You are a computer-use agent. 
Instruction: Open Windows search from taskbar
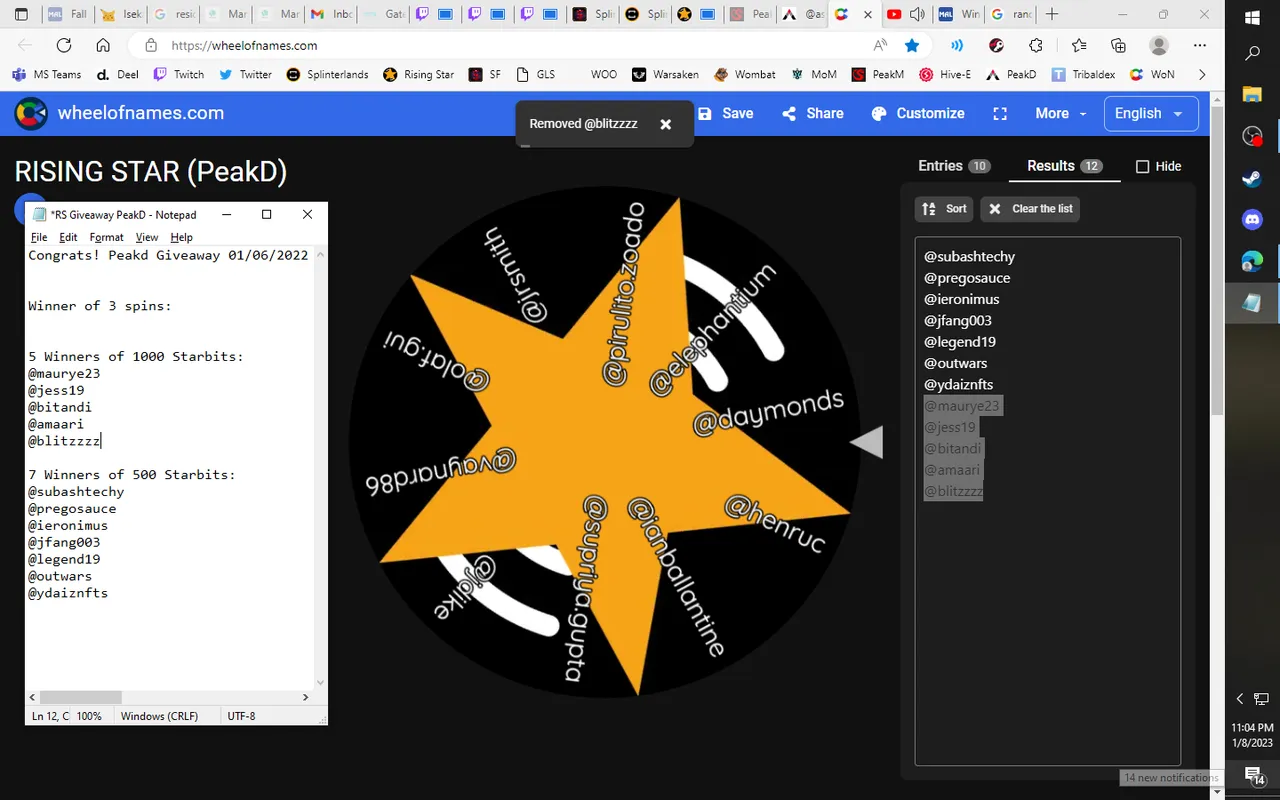coord(1252,55)
